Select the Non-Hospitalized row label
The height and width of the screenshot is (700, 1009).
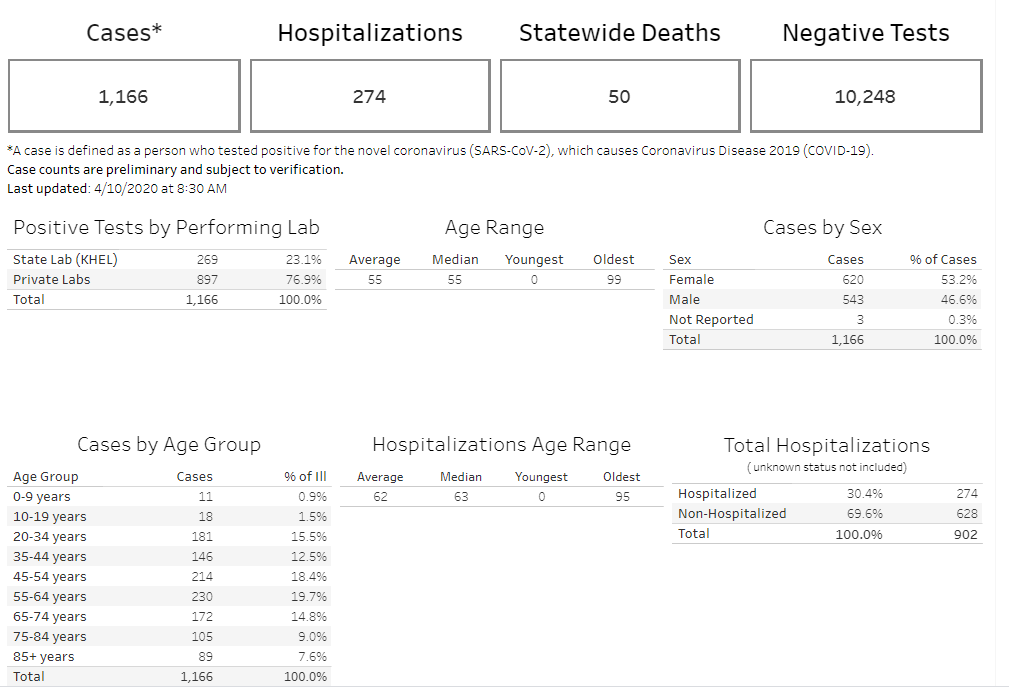pos(732,513)
